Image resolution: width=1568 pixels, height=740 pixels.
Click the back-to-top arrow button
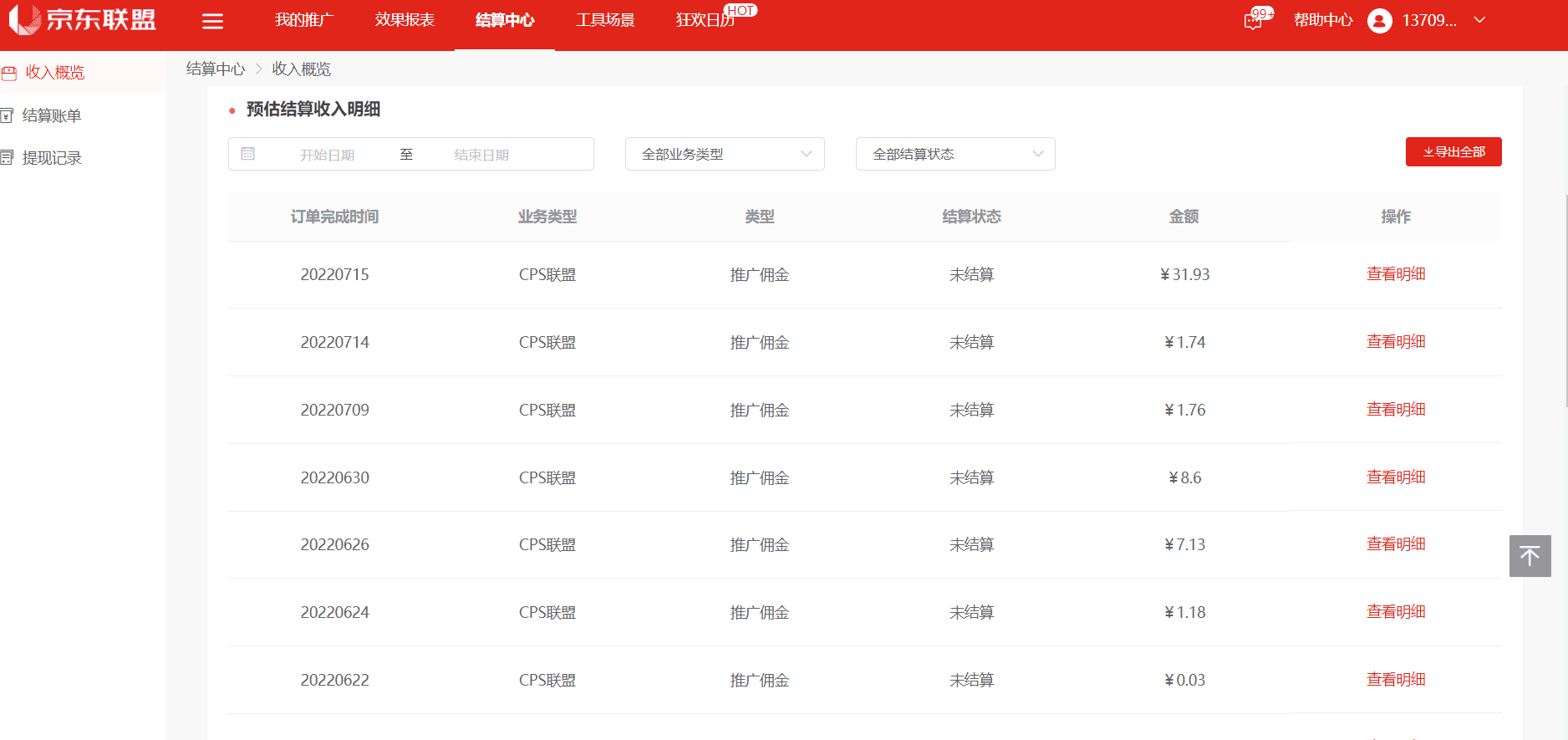point(1530,556)
